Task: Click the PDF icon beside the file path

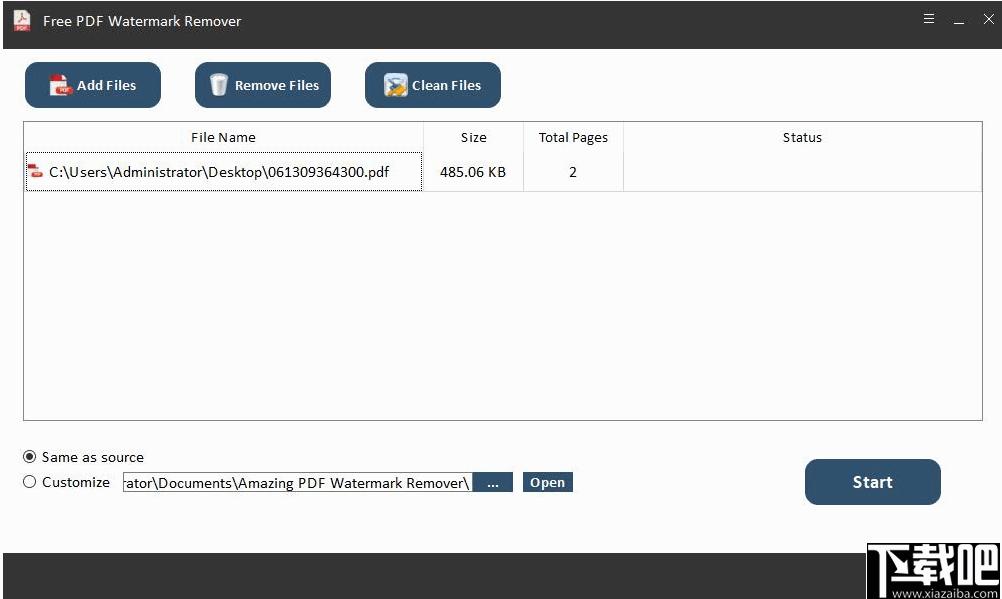Action: click(x=35, y=171)
